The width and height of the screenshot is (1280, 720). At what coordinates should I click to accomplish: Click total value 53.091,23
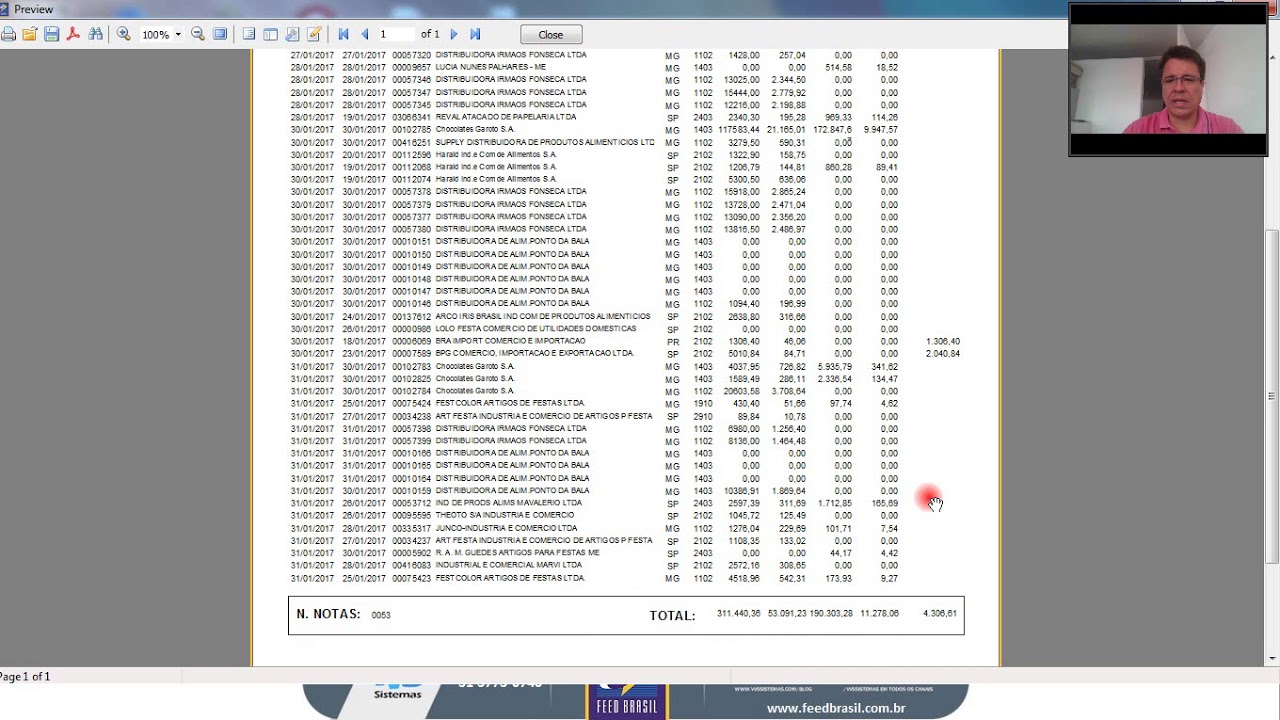tap(787, 613)
